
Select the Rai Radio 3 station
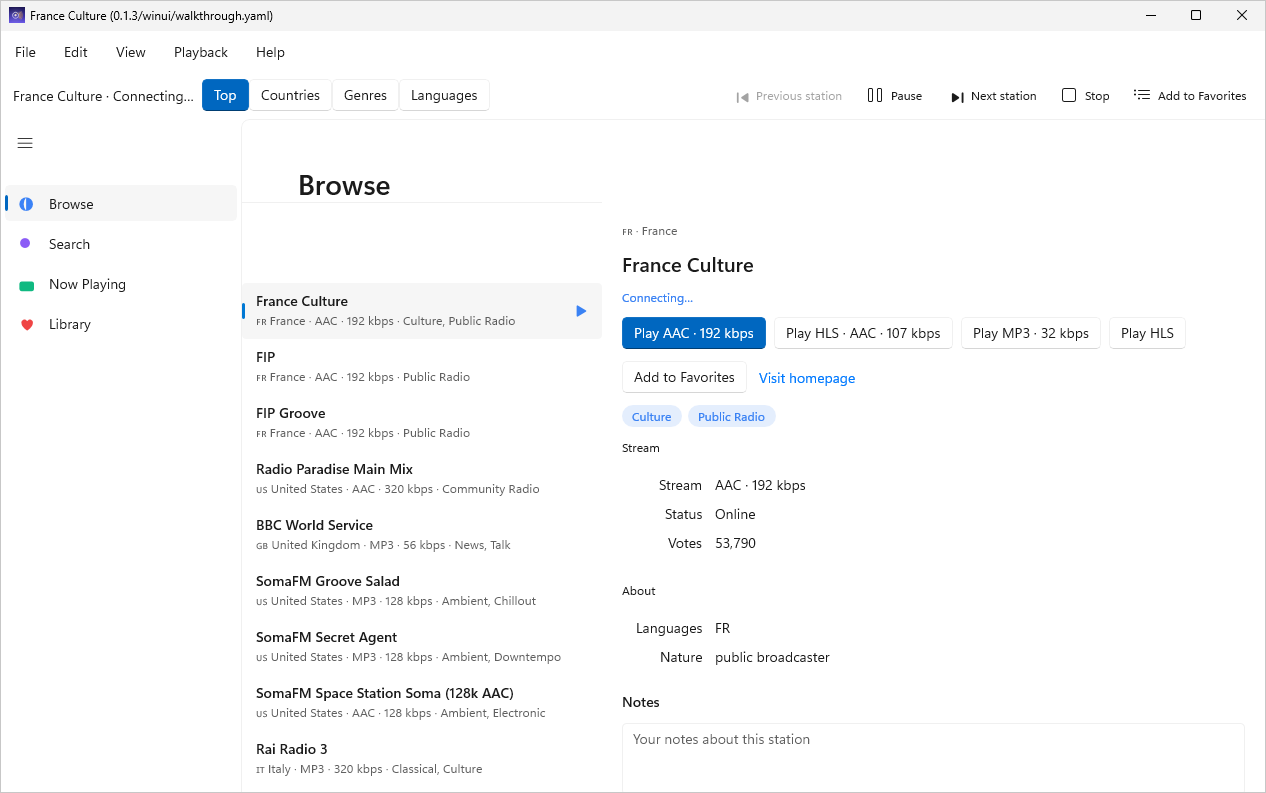(x=422, y=759)
